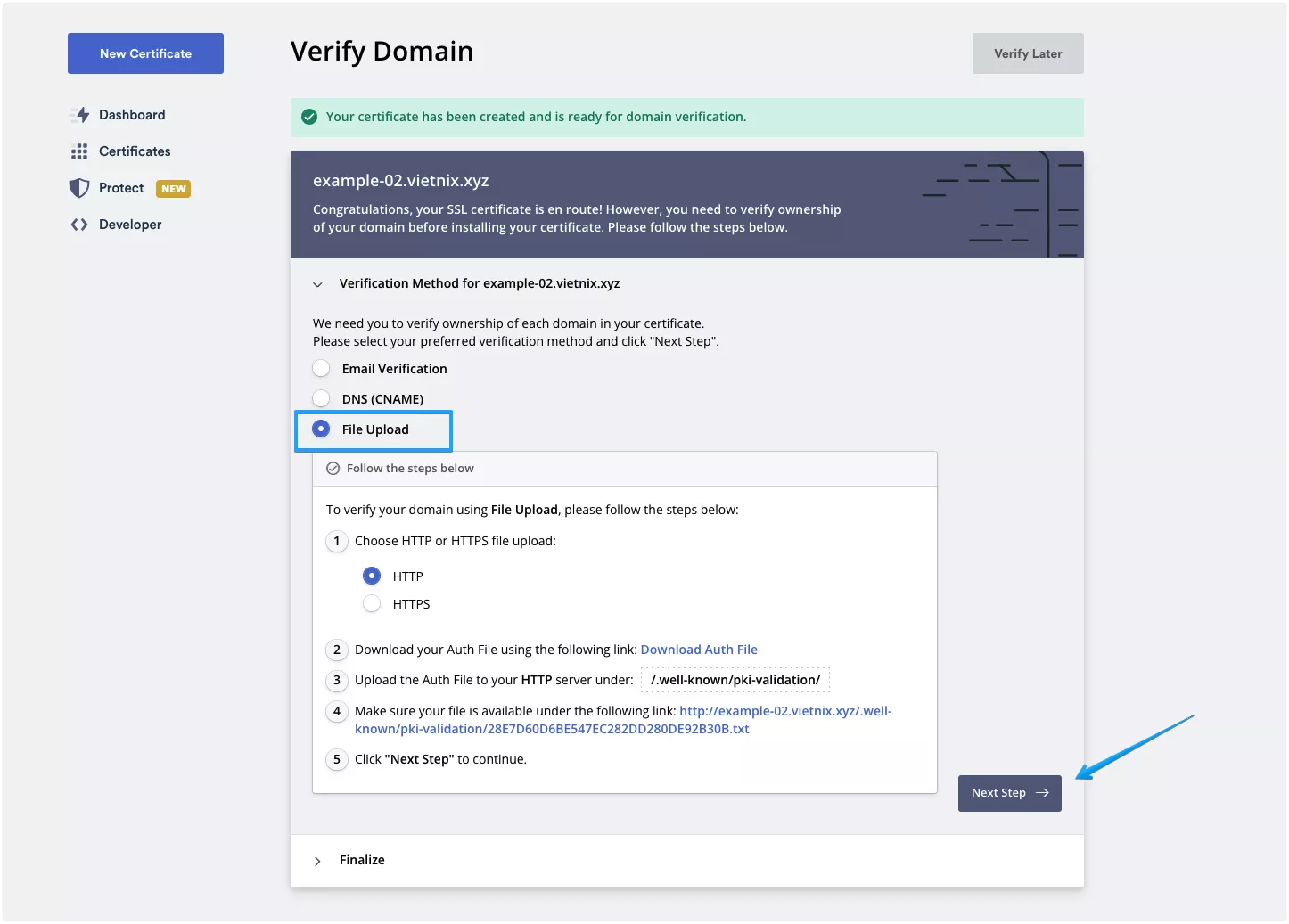The width and height of the screenshot is (1289, 924).
Task: Switch file upload protocol to HTTPS
Action: 372,603
